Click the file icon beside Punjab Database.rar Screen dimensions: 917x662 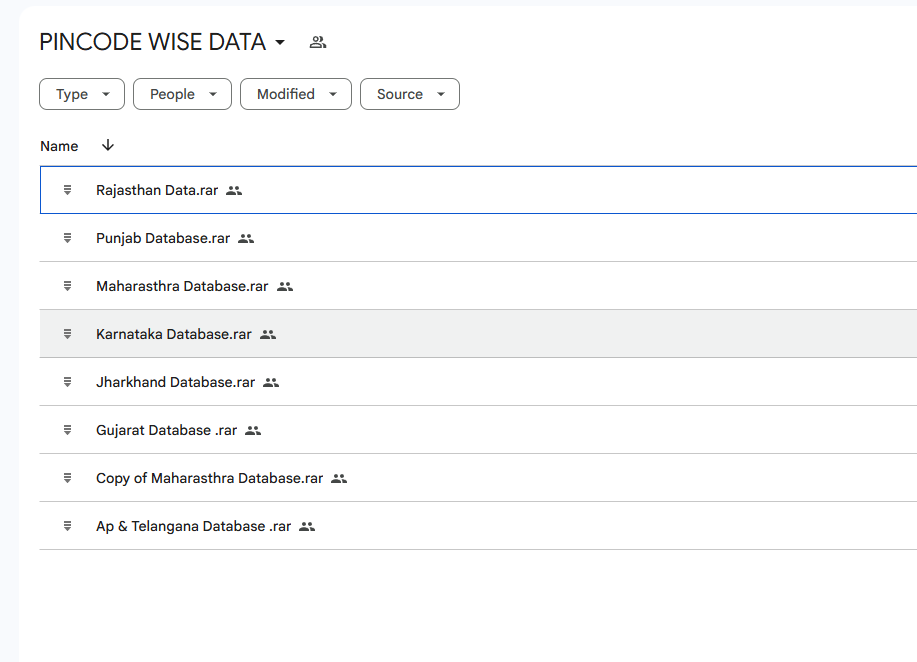pos(67,238)
